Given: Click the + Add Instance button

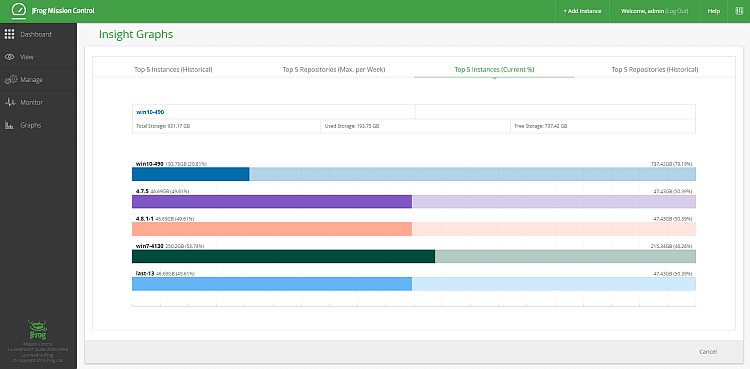Looking at the screenshot, I should (x=582, y=11).
